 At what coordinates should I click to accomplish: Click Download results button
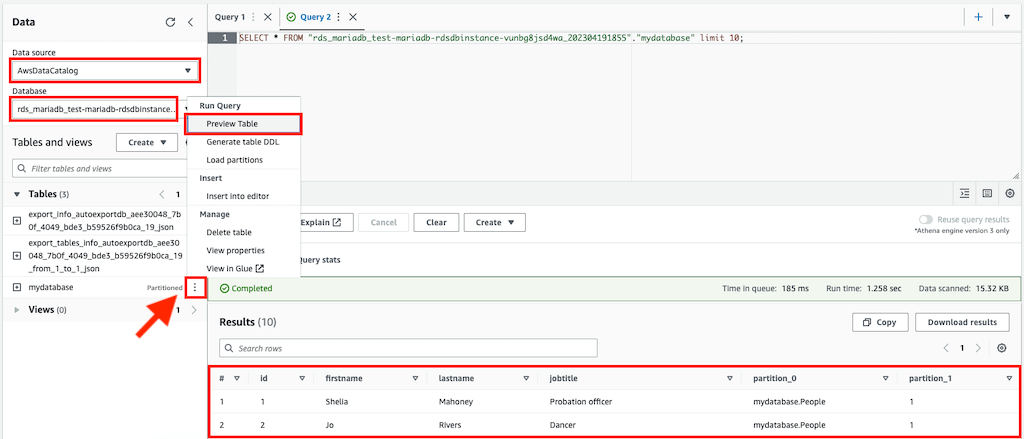pyautogui.click(x=963, y=322)
